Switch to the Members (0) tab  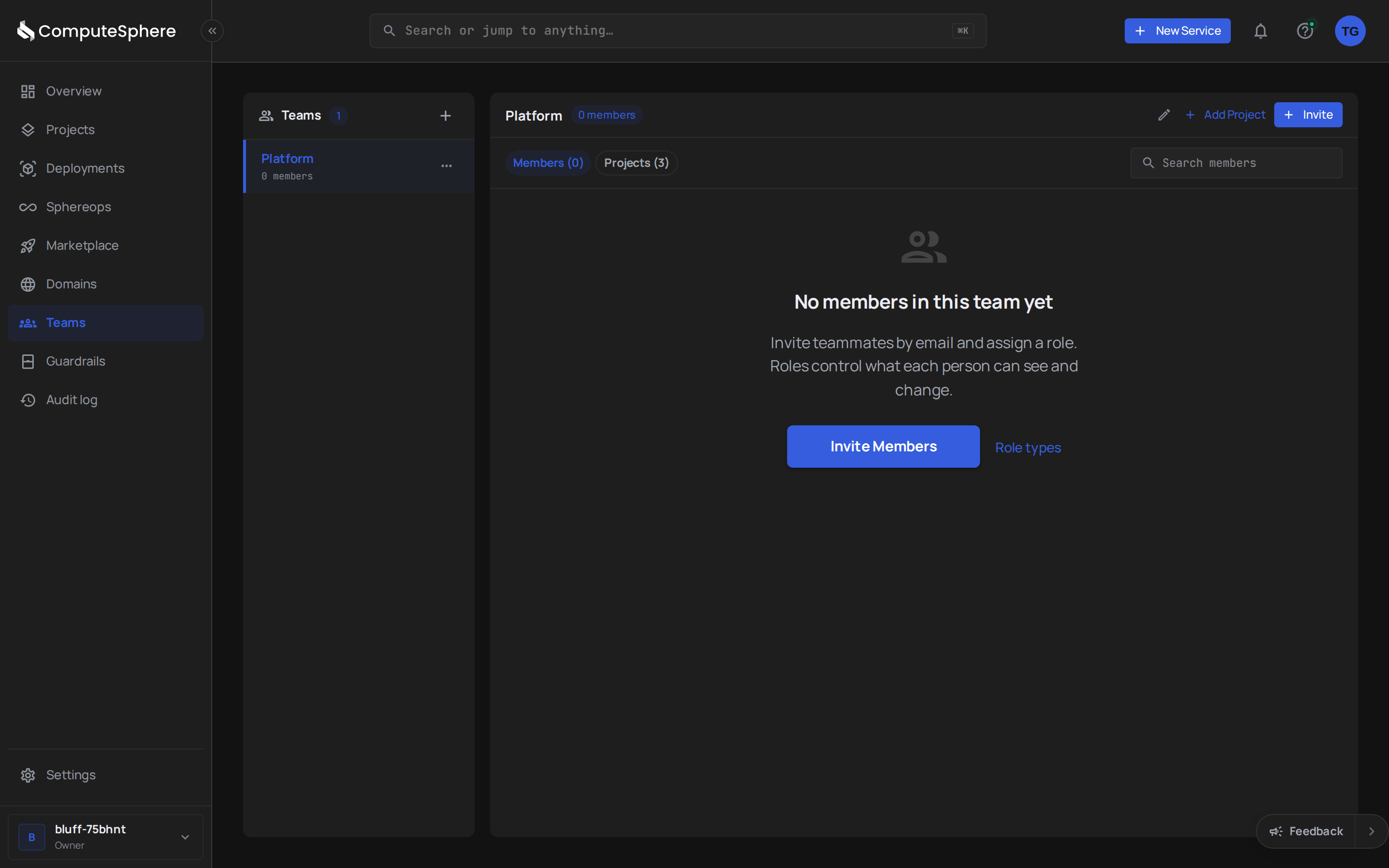tap(548, 163)
